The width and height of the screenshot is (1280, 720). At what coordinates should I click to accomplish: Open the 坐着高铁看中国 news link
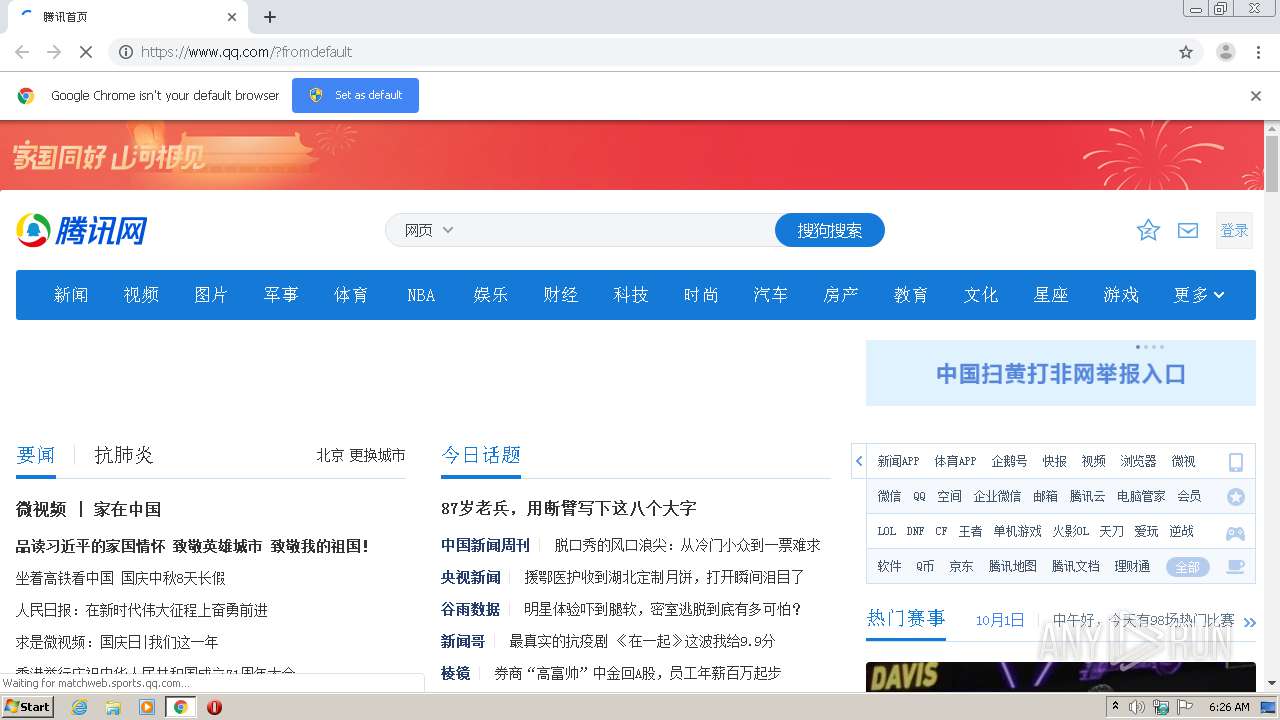(121, 578)
